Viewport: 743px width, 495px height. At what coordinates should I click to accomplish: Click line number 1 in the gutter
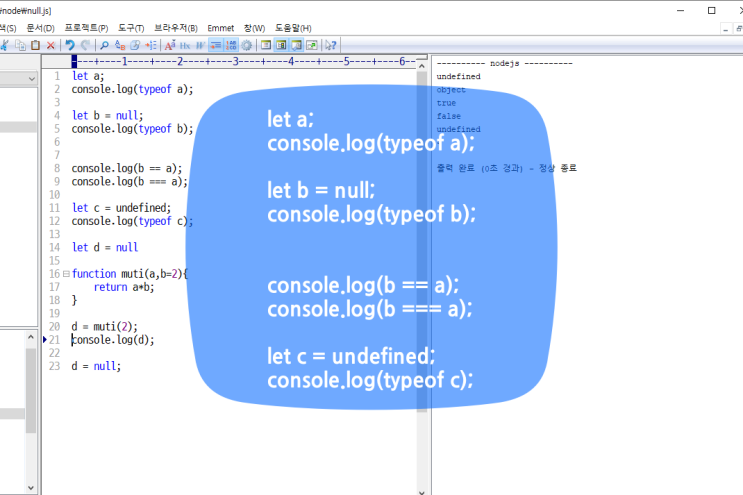(x=57, y=76)
